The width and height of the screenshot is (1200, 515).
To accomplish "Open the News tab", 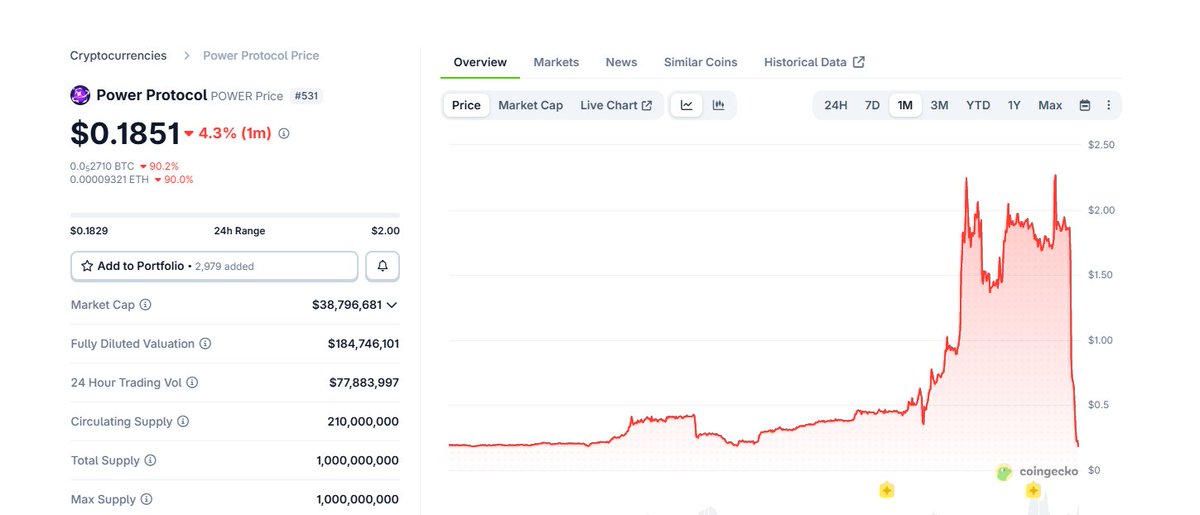I will 621,62.
